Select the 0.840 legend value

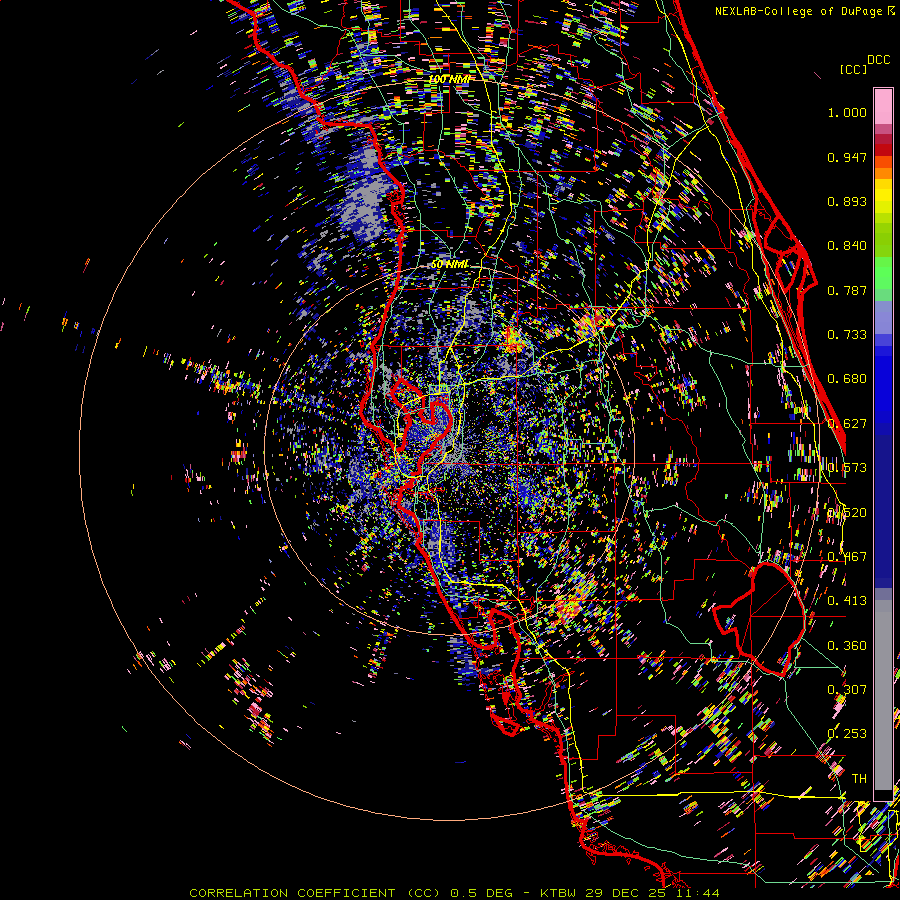pos(847,246)
